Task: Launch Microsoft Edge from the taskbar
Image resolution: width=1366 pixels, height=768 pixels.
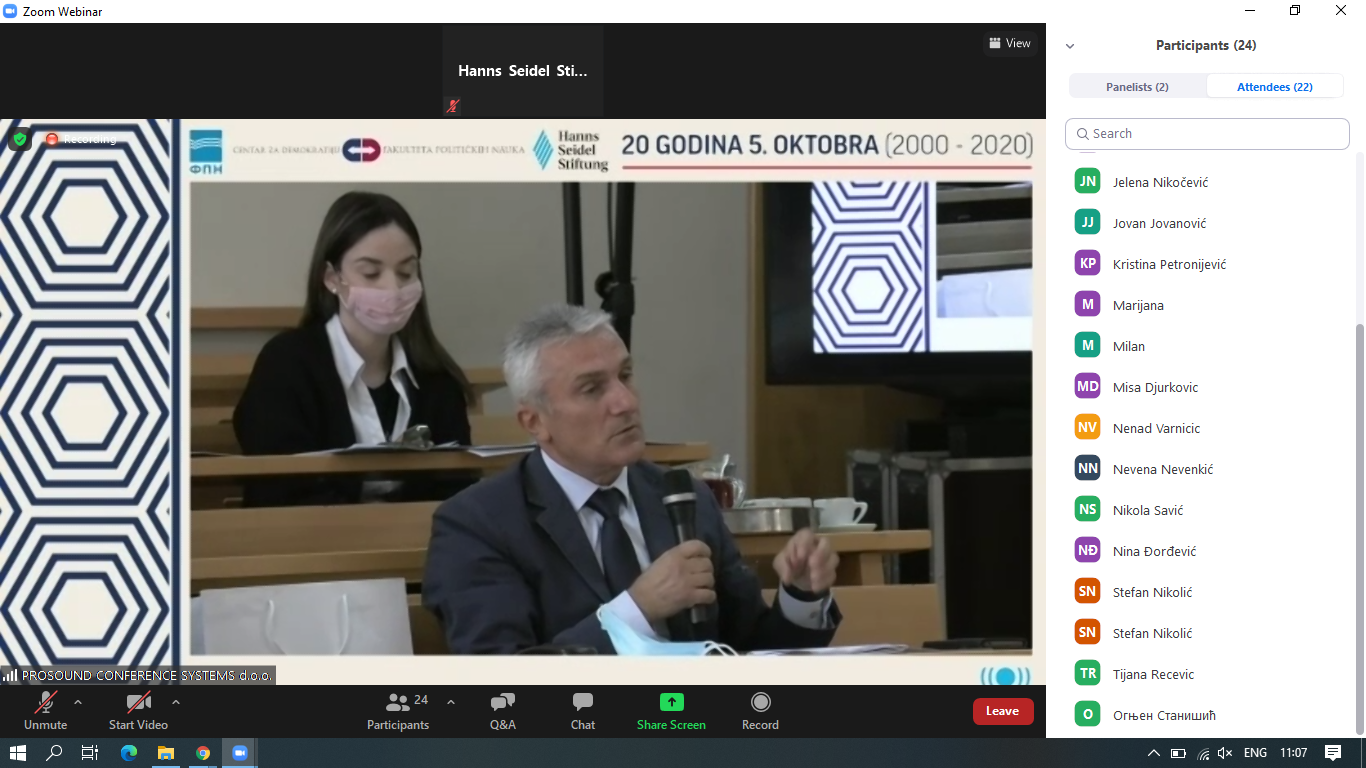Action: 128,752
